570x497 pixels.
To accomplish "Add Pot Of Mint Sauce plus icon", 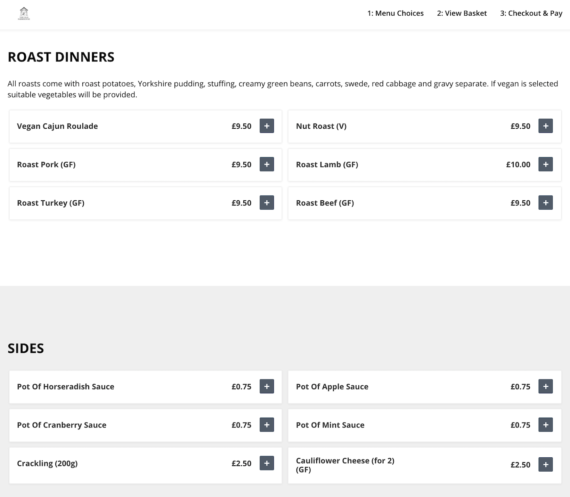I will click(x=545, y=425).
